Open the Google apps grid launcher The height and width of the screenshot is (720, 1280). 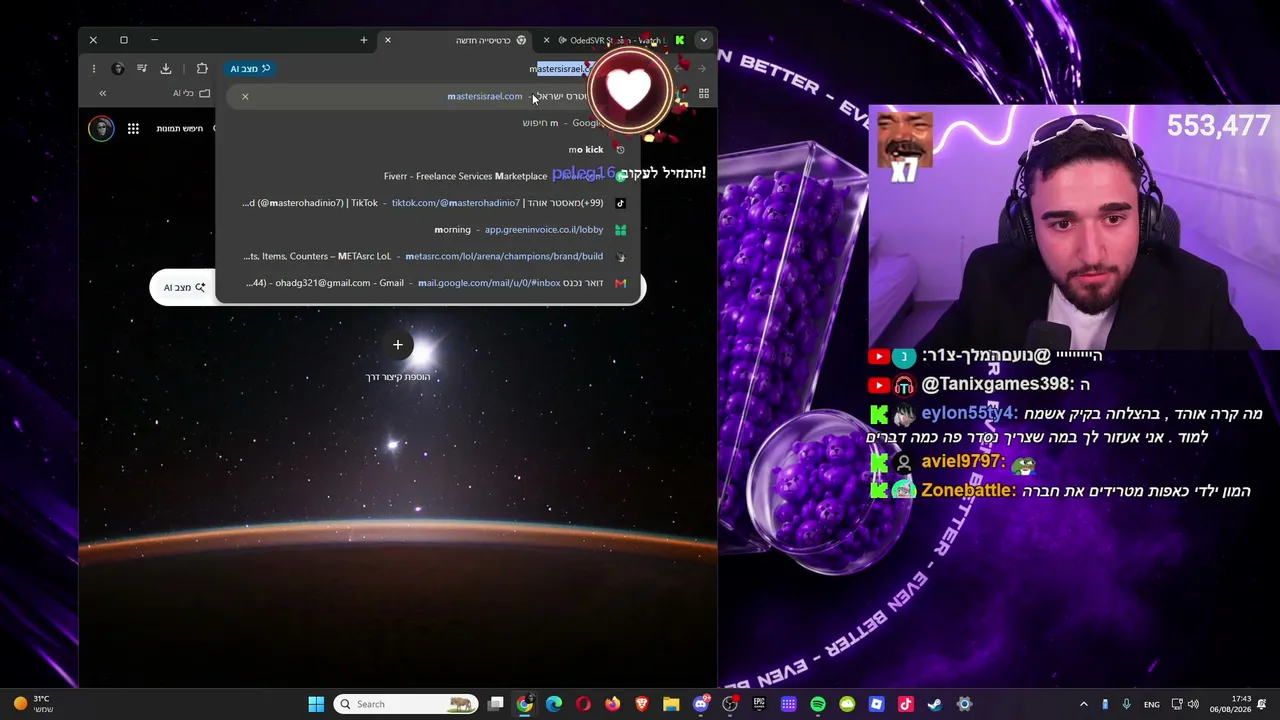pyautogui.click(x=133, y=128)
